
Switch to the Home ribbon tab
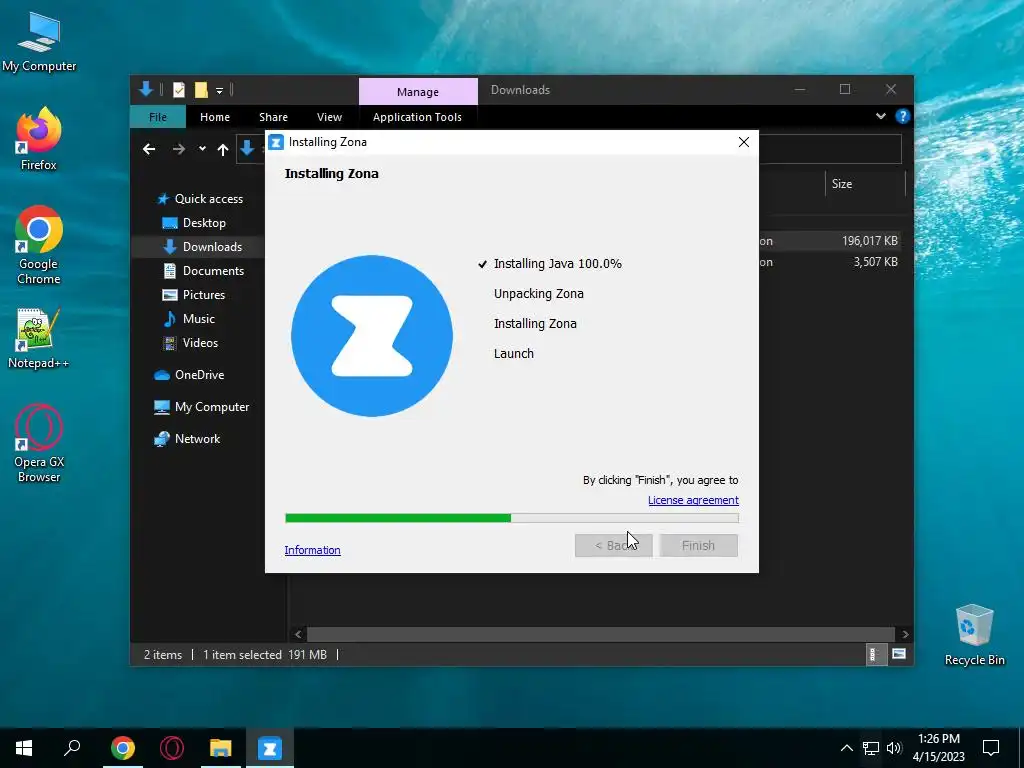pos(215,117)
